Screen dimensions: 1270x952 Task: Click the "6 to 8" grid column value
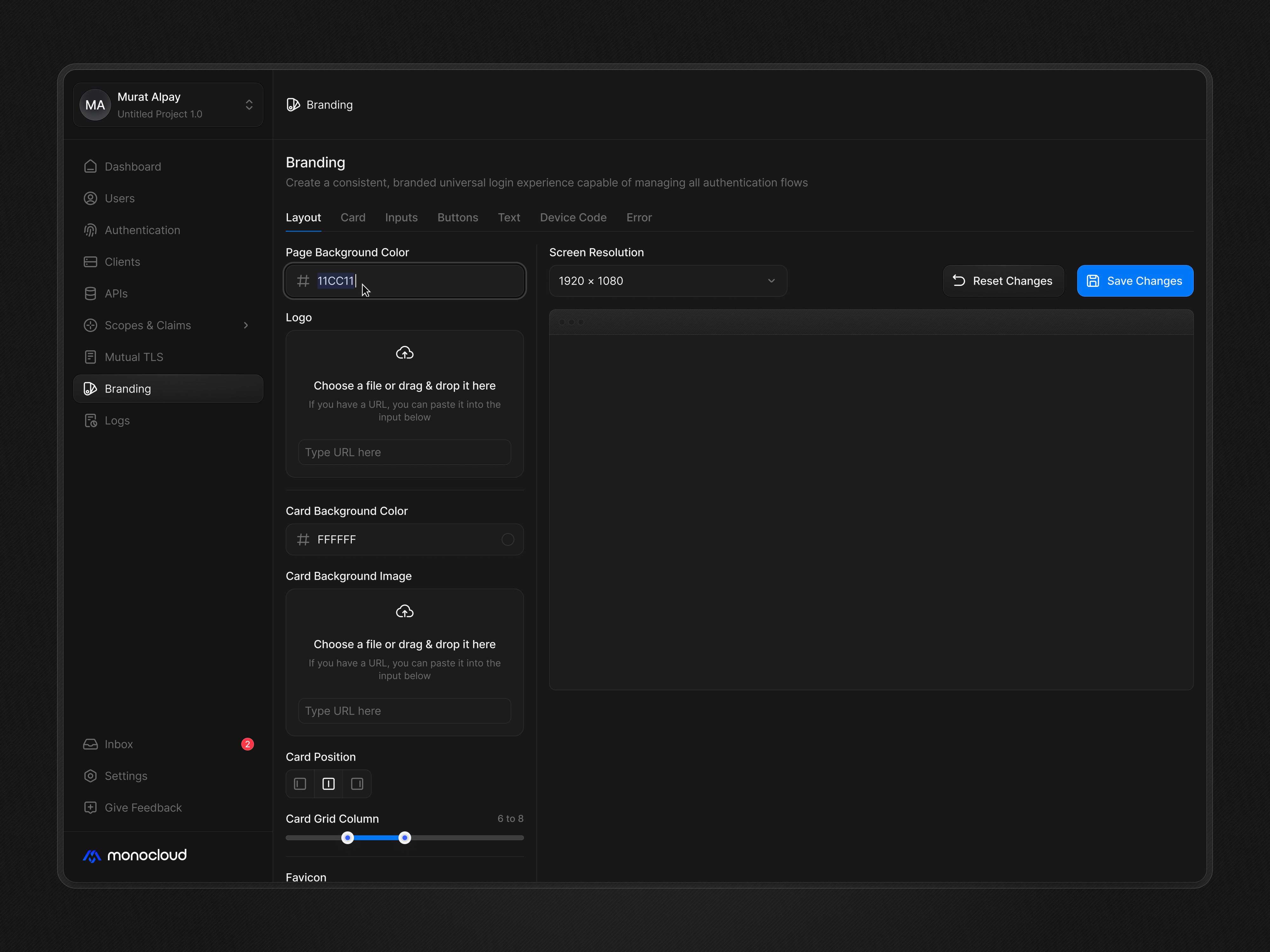pos(511,819)
